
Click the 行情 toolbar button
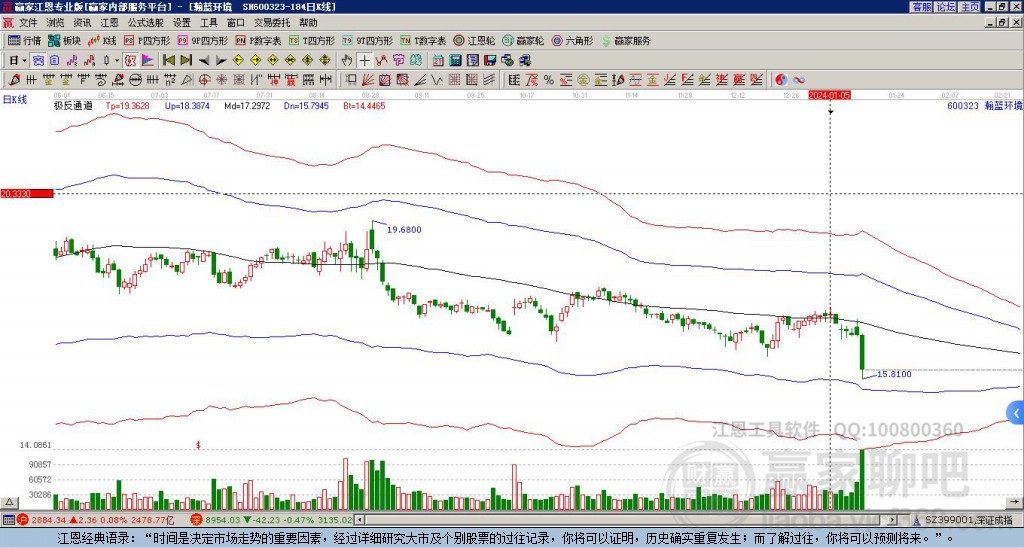click(25, 41)
